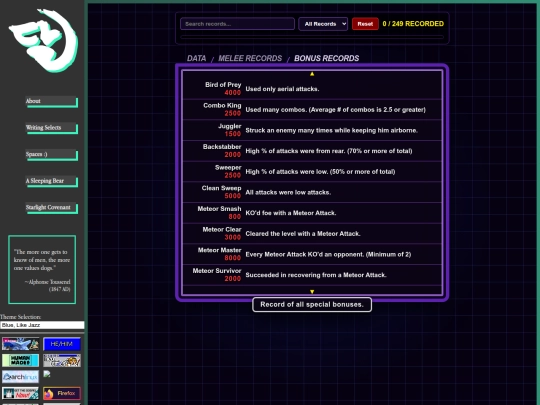This screenshot has width=540, height=405.
Task: Click the recorded progress bar
Action: pos(312,37)
